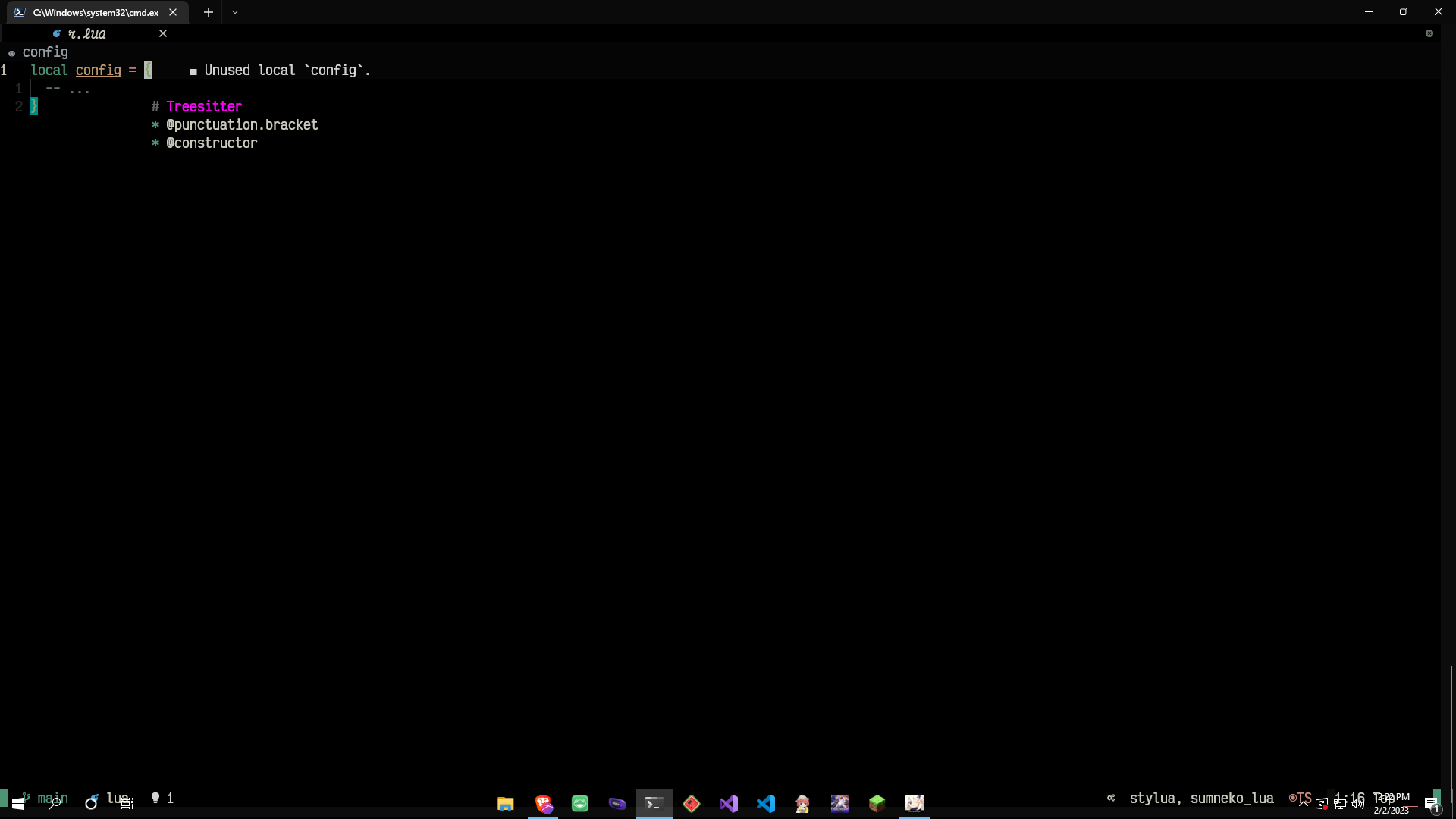Open the Windows Start menu
Screen dimensions: 1456x819
click(17, 804)
